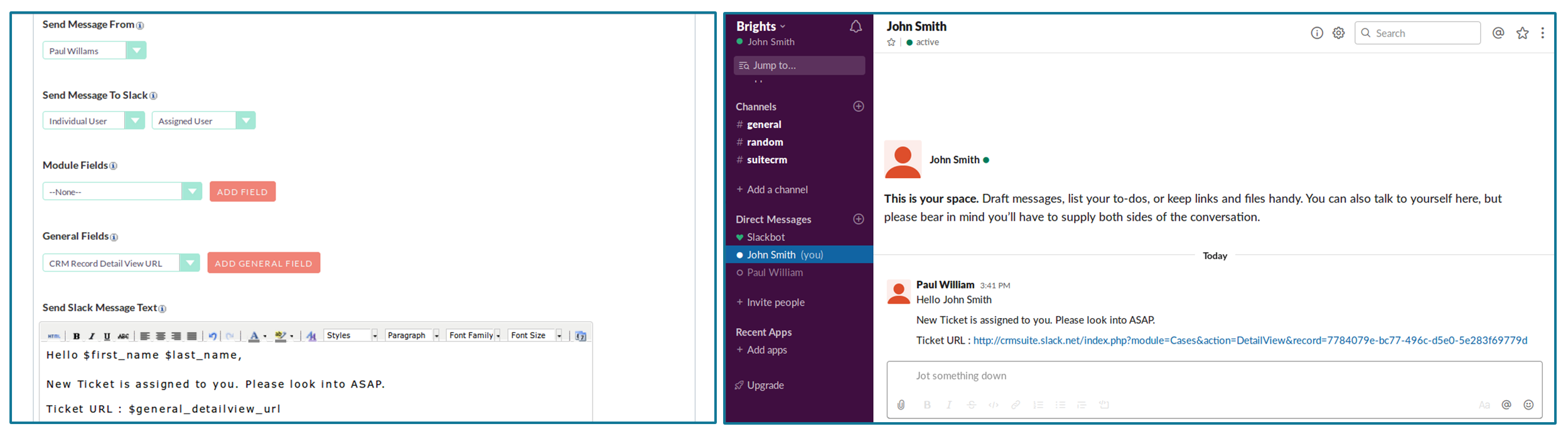Viewport: 1568px width, 436px height.
Task: Click the Slack notifications bell icon
Action: point(856,26)
